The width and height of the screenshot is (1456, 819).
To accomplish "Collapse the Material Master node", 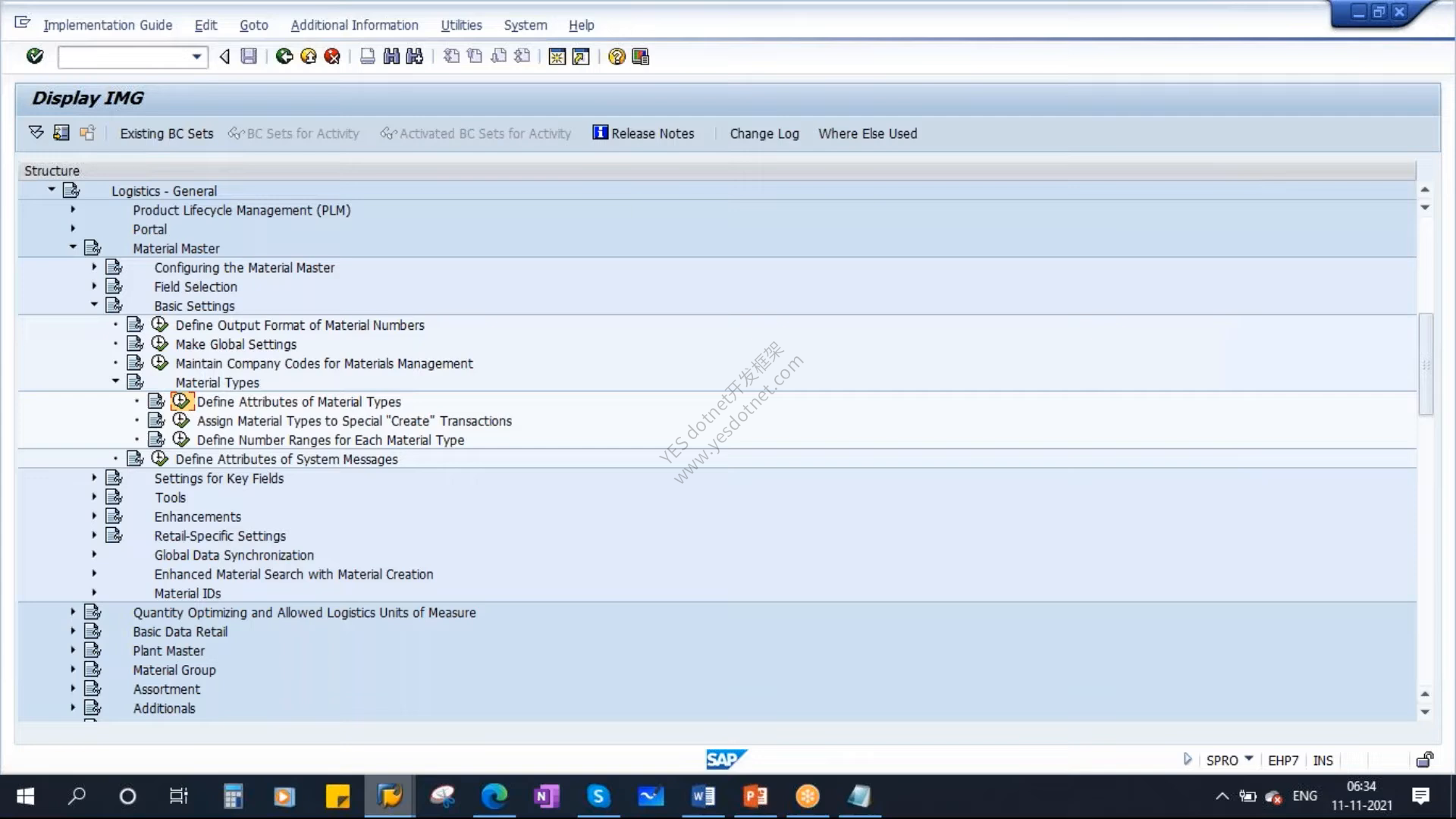I will 73,247.
